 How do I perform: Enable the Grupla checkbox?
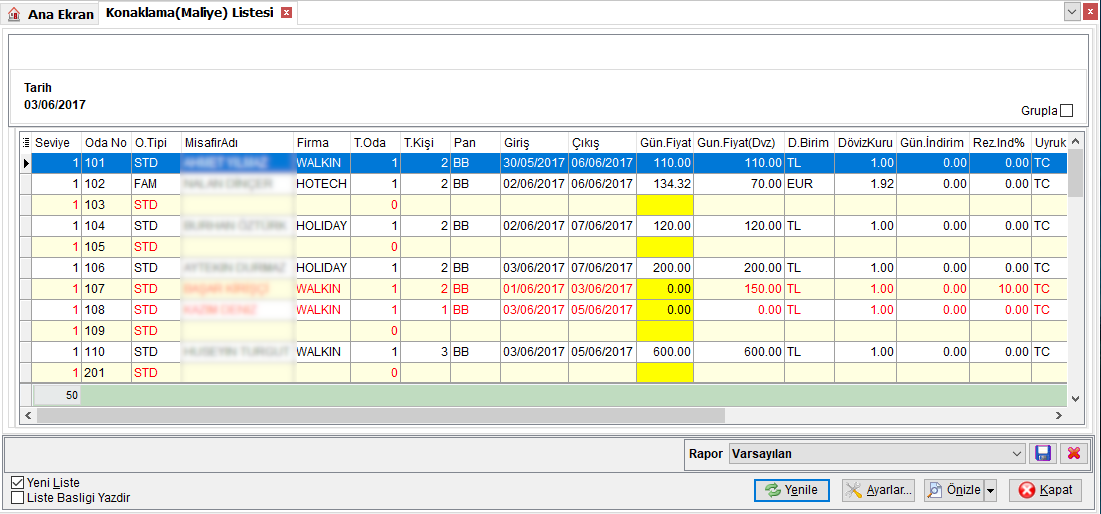click(x=1067, y=111)
